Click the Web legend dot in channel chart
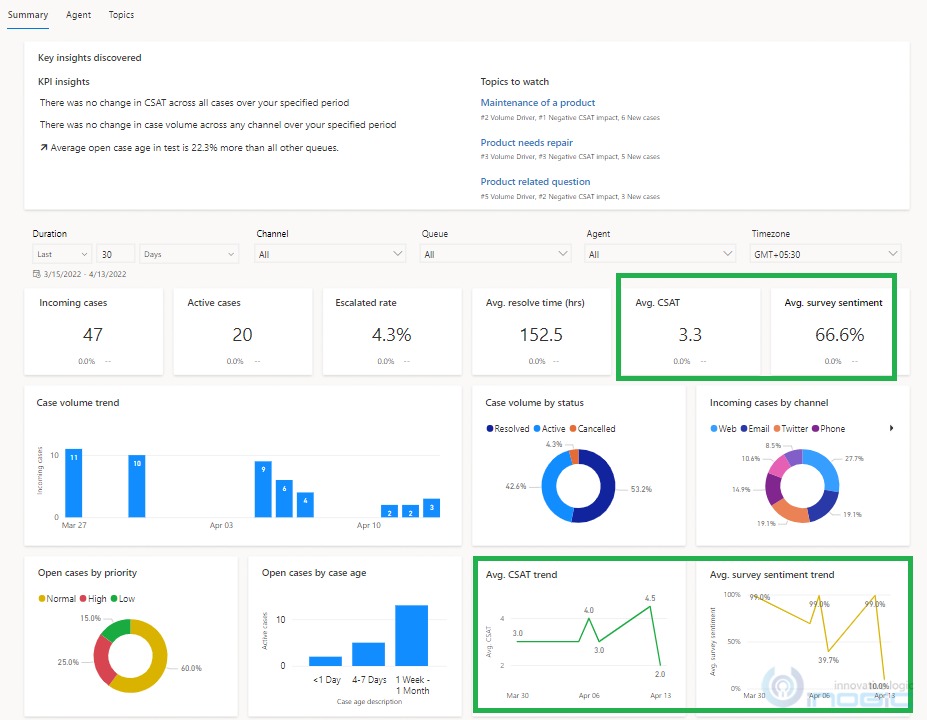Screen dimensions: 927x720 [x=713, y=427]
